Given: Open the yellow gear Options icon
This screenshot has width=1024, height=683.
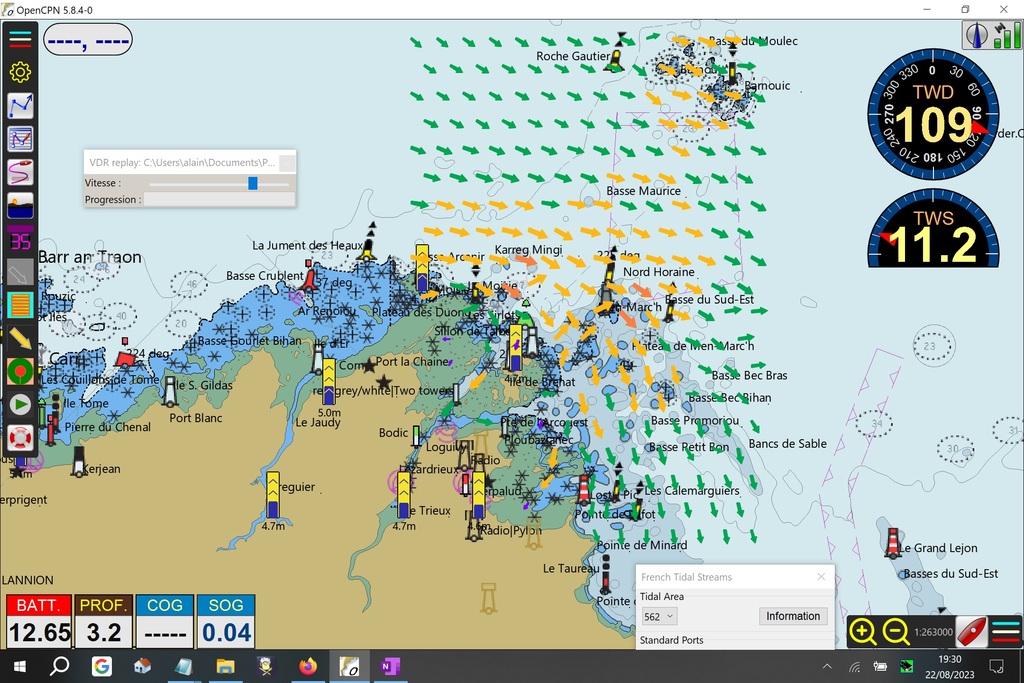Looking at the screenshot, I should (20, 72).
